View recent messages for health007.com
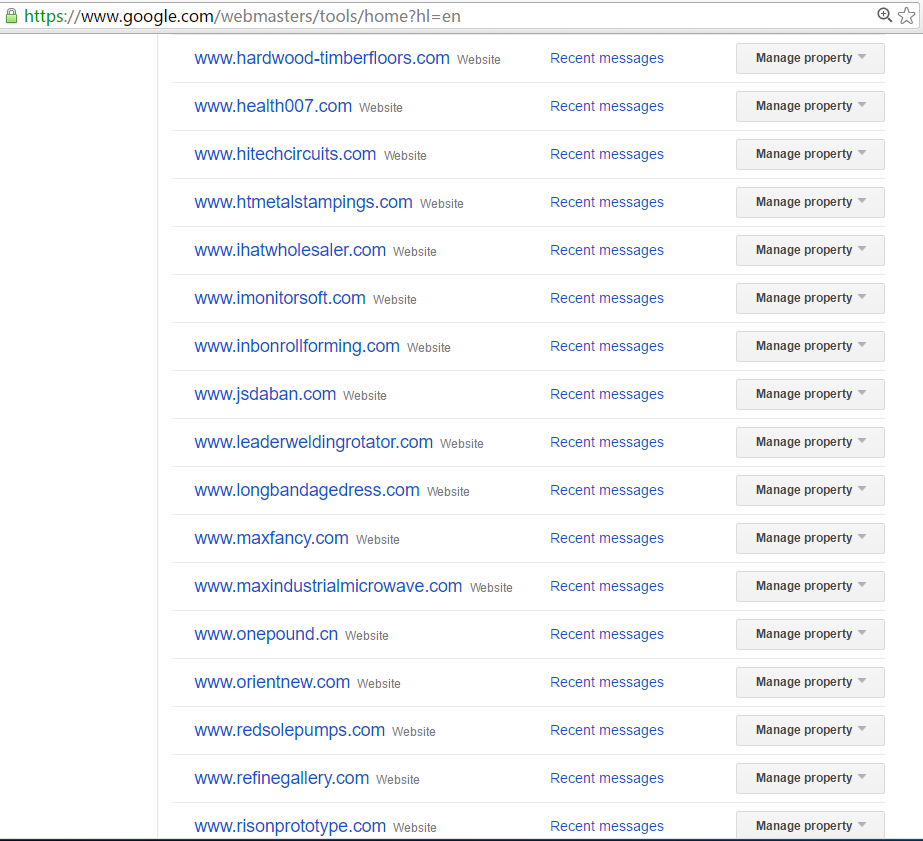Image resolution: width=923 pixels, height=841 pixels. 607,107
